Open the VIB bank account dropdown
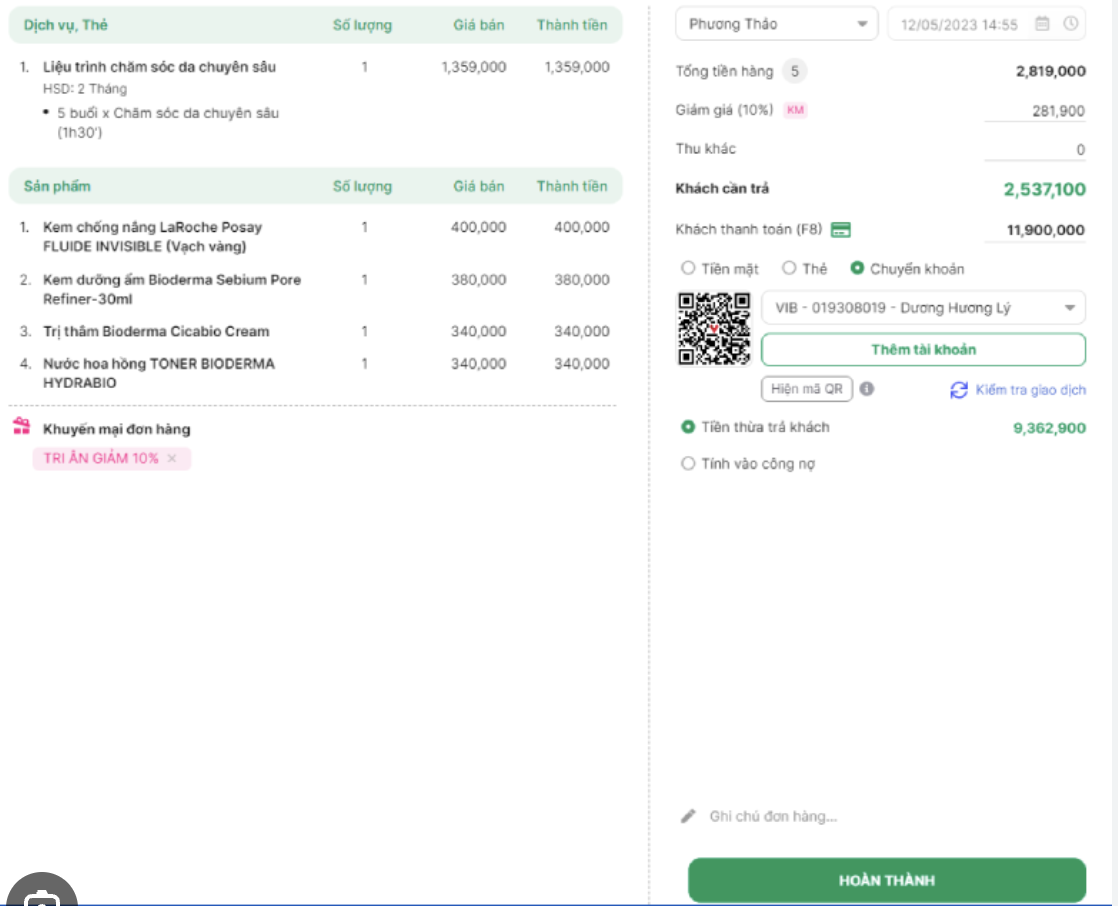1118x906 pixels. pos(923,308)
